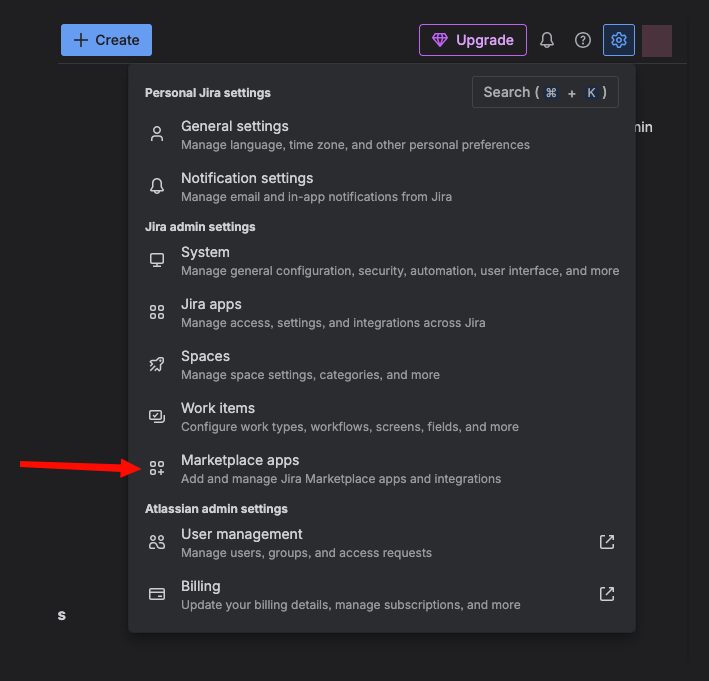
Task: Click 'Manage general configuration, security, automation' description
Action: pyautogui.click(x=400, y=271)
